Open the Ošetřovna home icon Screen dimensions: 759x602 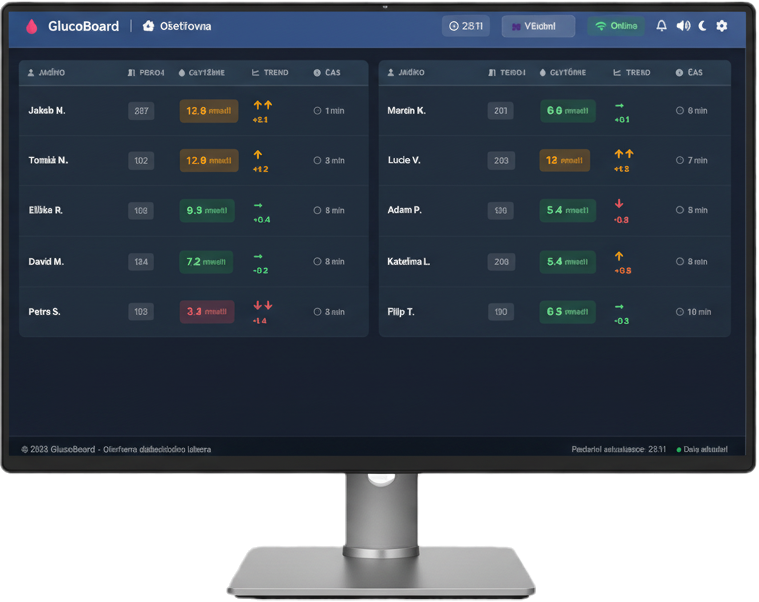[148, 26]
